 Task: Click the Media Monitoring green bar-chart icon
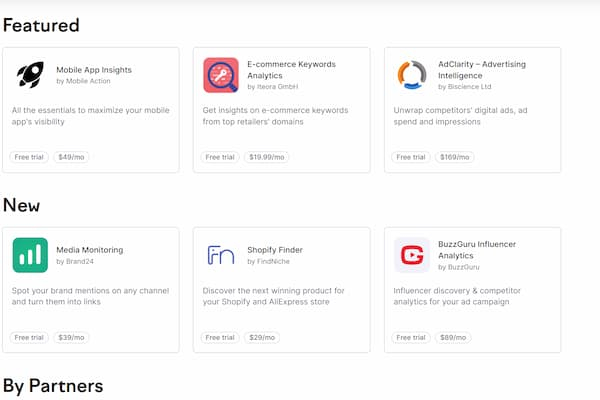(x=30, y=255)
